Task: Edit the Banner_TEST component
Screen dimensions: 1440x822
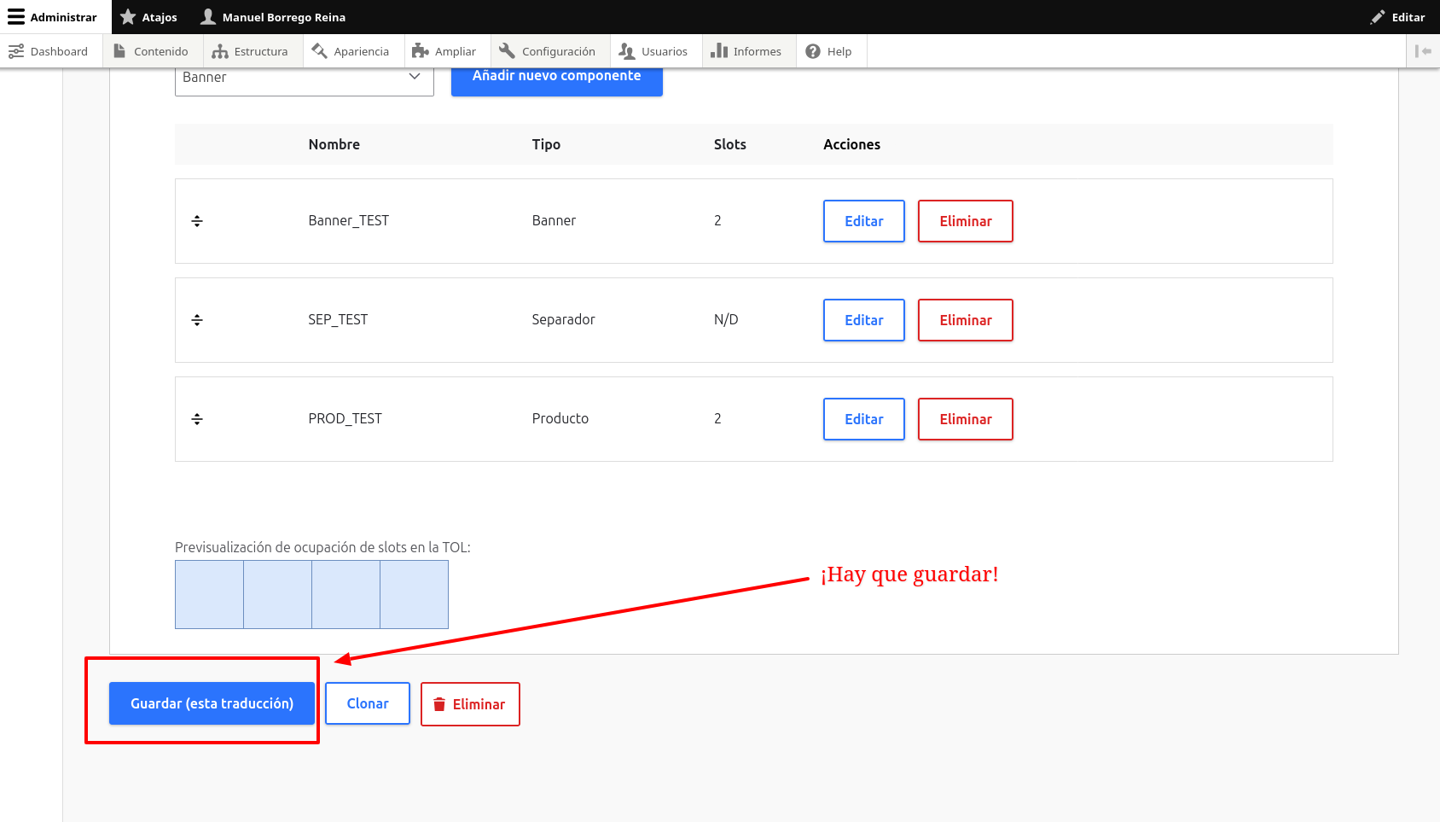Action: tap(864, 221)
